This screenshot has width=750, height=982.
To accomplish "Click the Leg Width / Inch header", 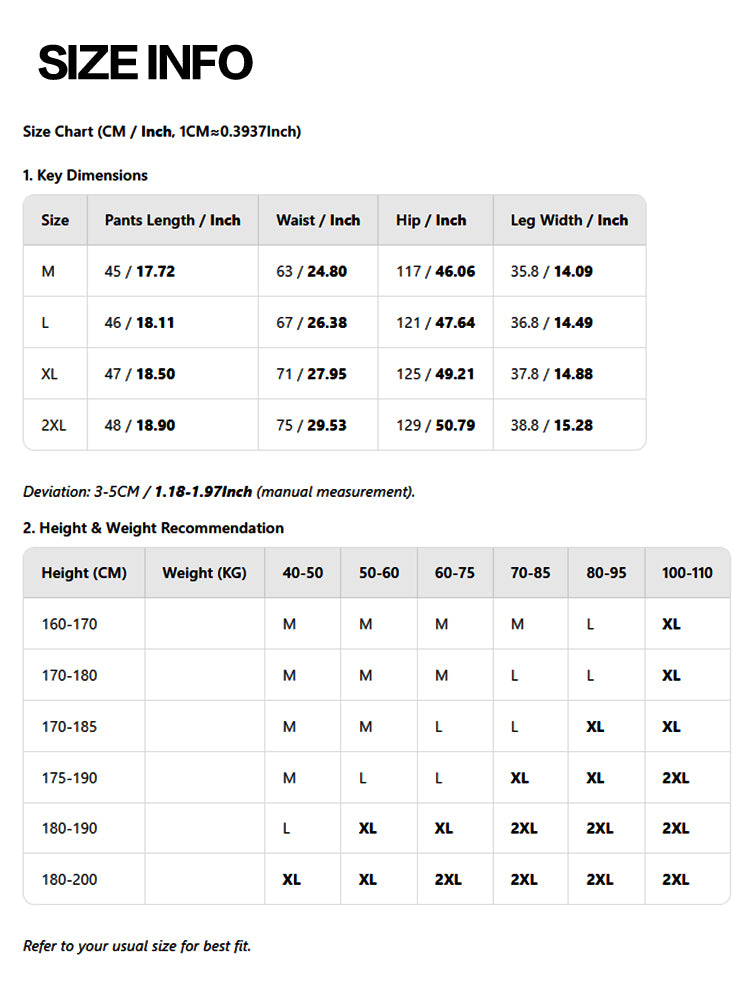I will click(569, 220).
